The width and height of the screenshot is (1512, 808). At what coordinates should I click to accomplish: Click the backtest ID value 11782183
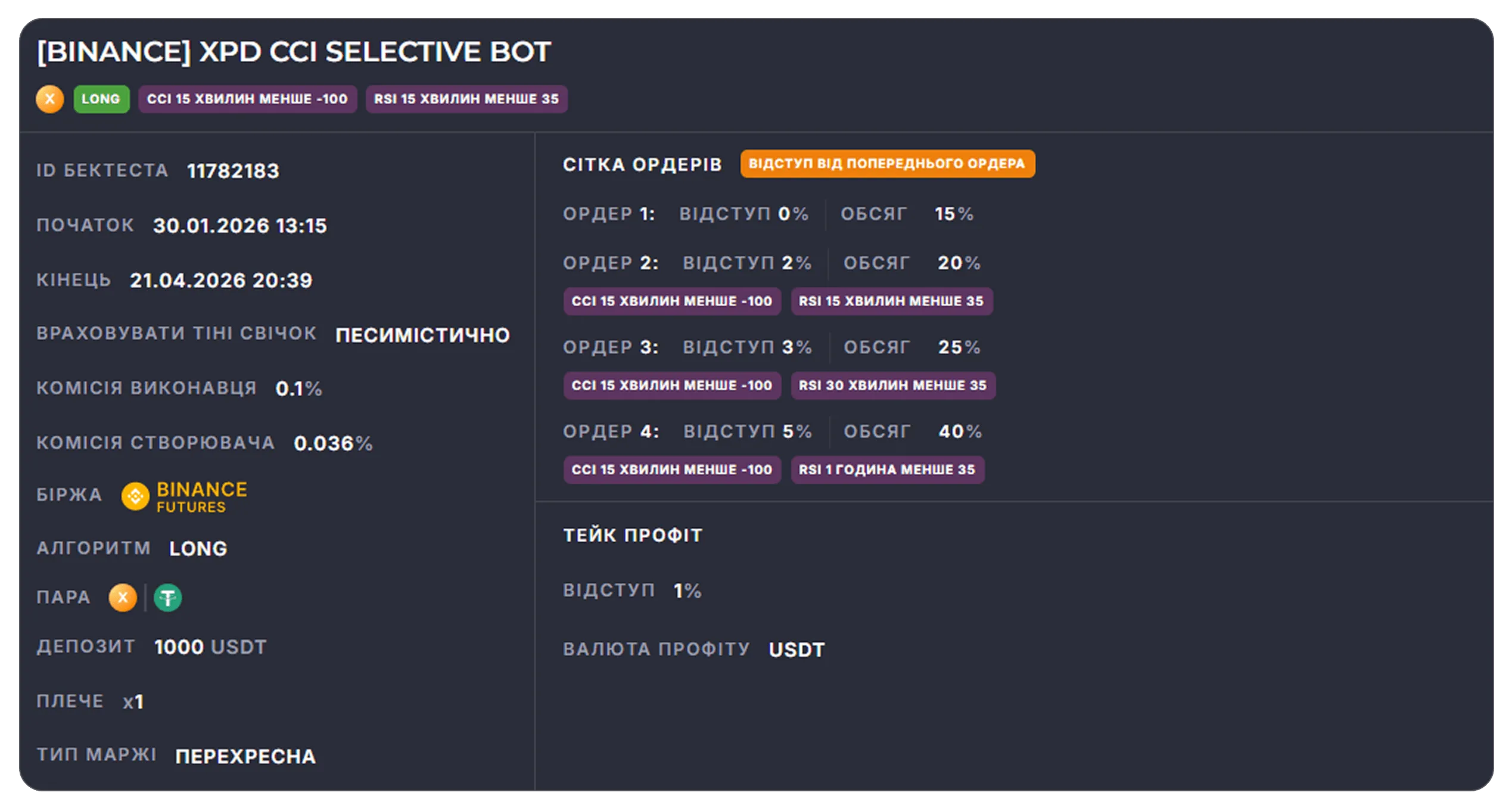pyautogui.click(x=233, y=171)
